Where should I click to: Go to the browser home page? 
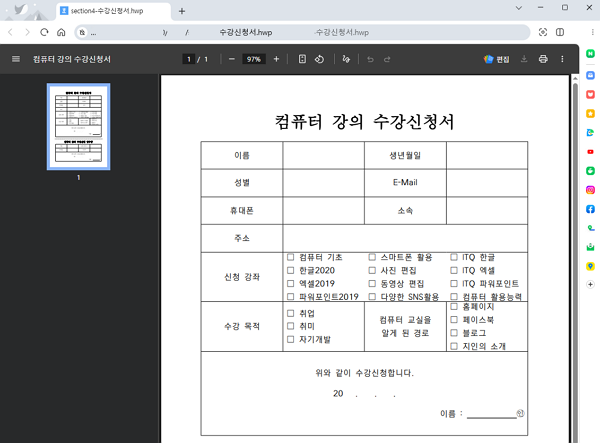click(61, 32)
